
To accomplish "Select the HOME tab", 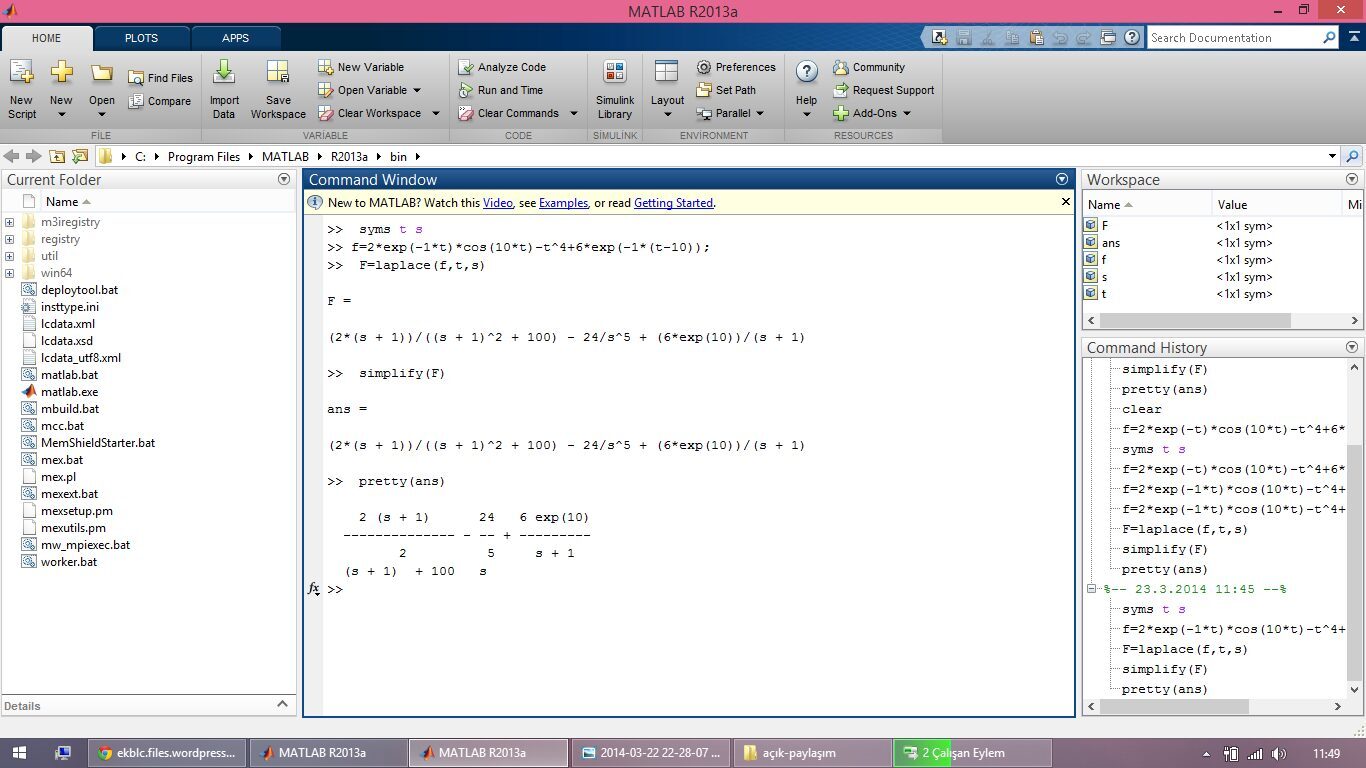I will click(x=46, y=38).
